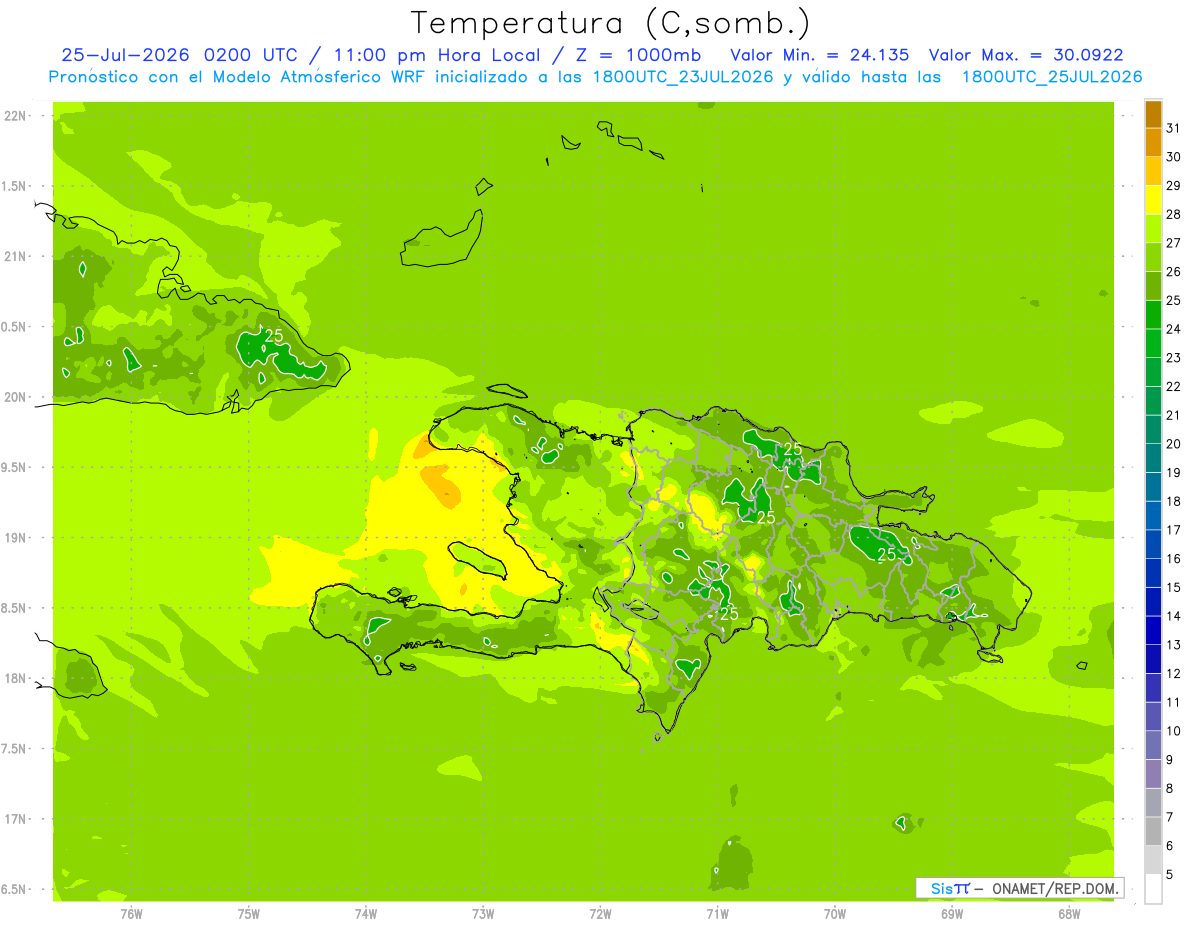This screenshot has height=927, width=1200.
Task: Click the '72W' longitude axis label
Action: (x=601, y=914)
